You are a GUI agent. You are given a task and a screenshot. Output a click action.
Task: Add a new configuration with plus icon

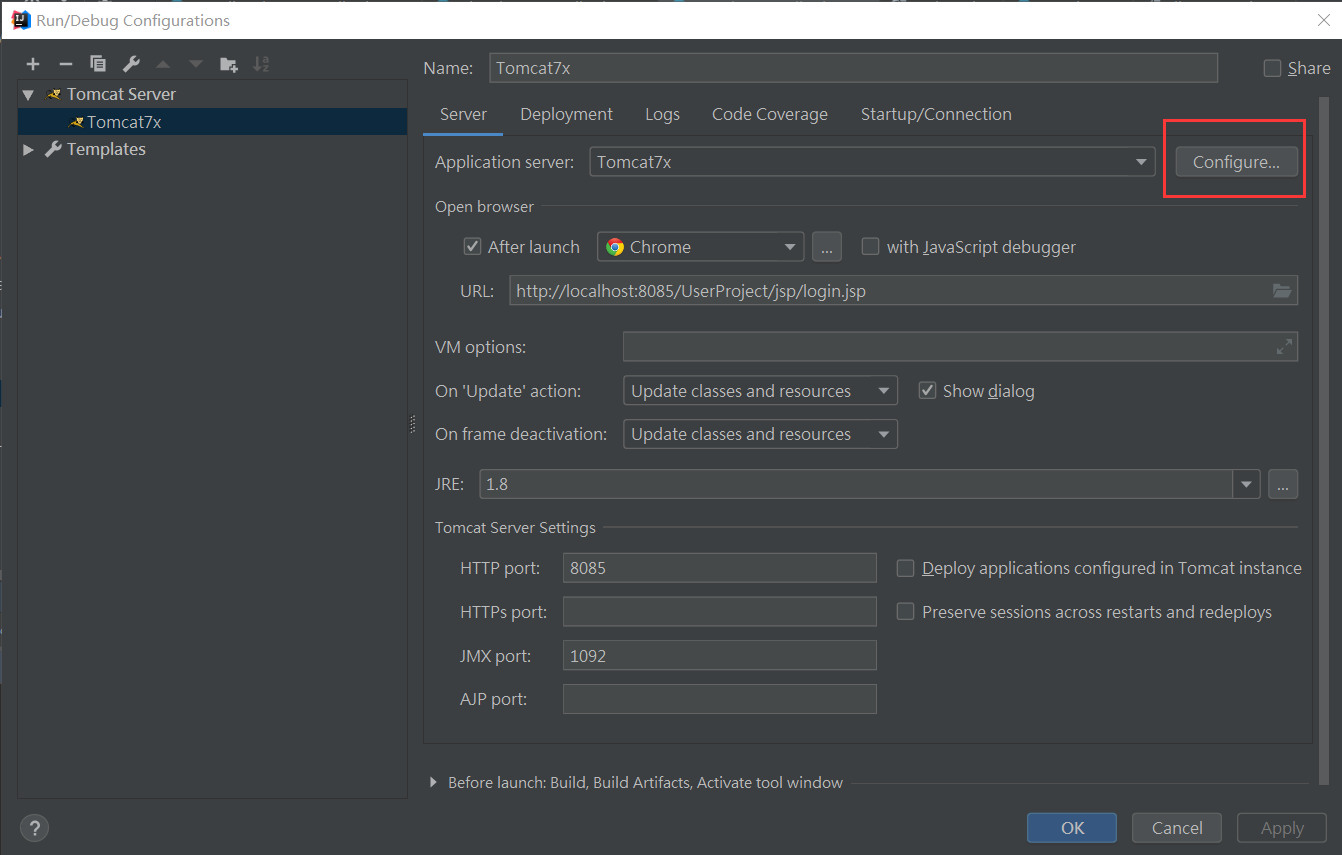coord(33,64)
